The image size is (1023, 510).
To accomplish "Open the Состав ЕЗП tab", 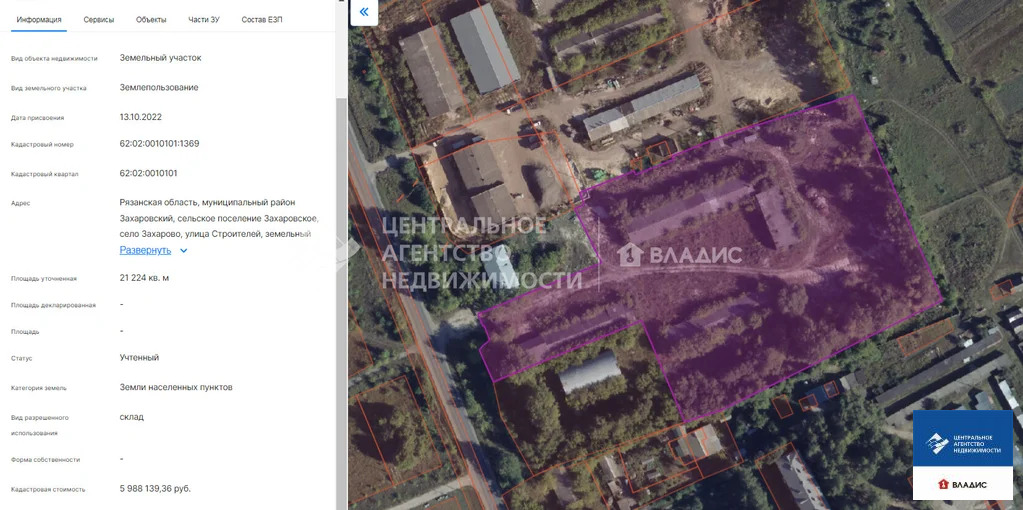I will click(x=262, y=20).
